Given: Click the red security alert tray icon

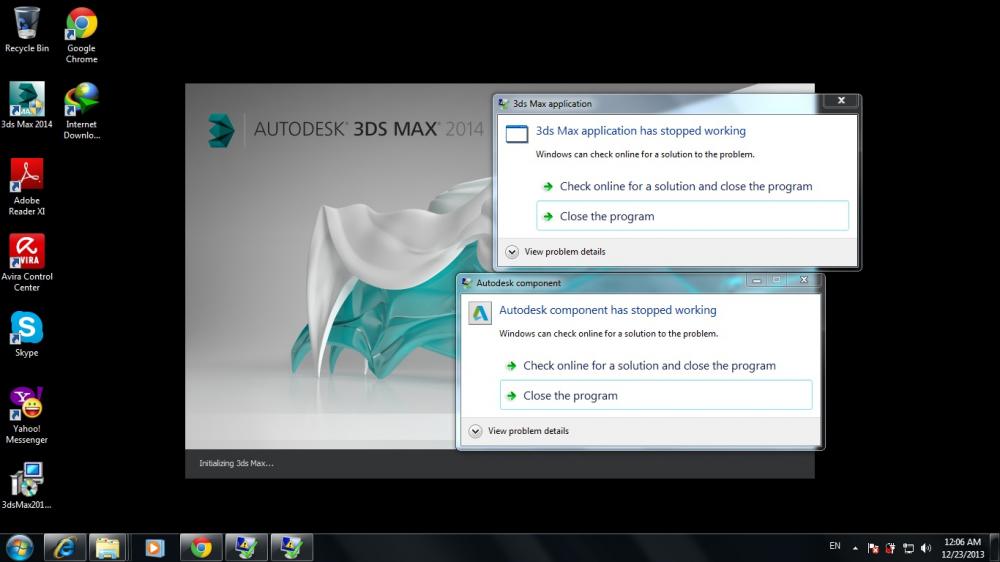Looking at the screenshot, I should click(x=890, y=548).
